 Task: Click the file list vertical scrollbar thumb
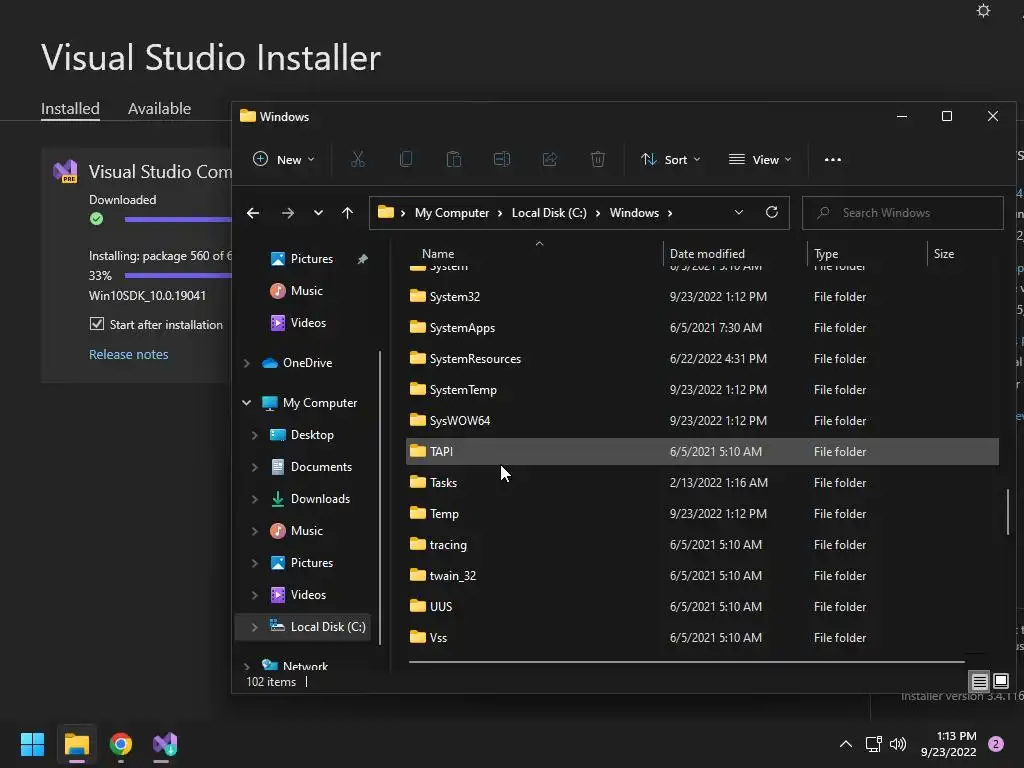click(x=1008, y=512)
